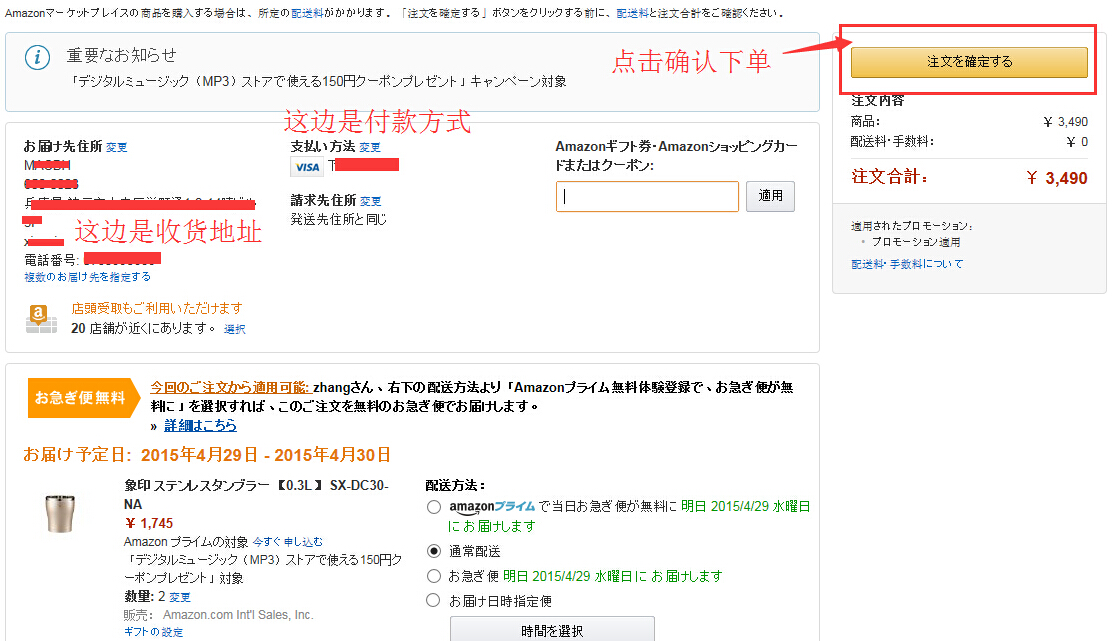This screenshot has height=641, width=1114.
Task: Click the first 配送料 link in top notice
Action: tap(308, 14)
